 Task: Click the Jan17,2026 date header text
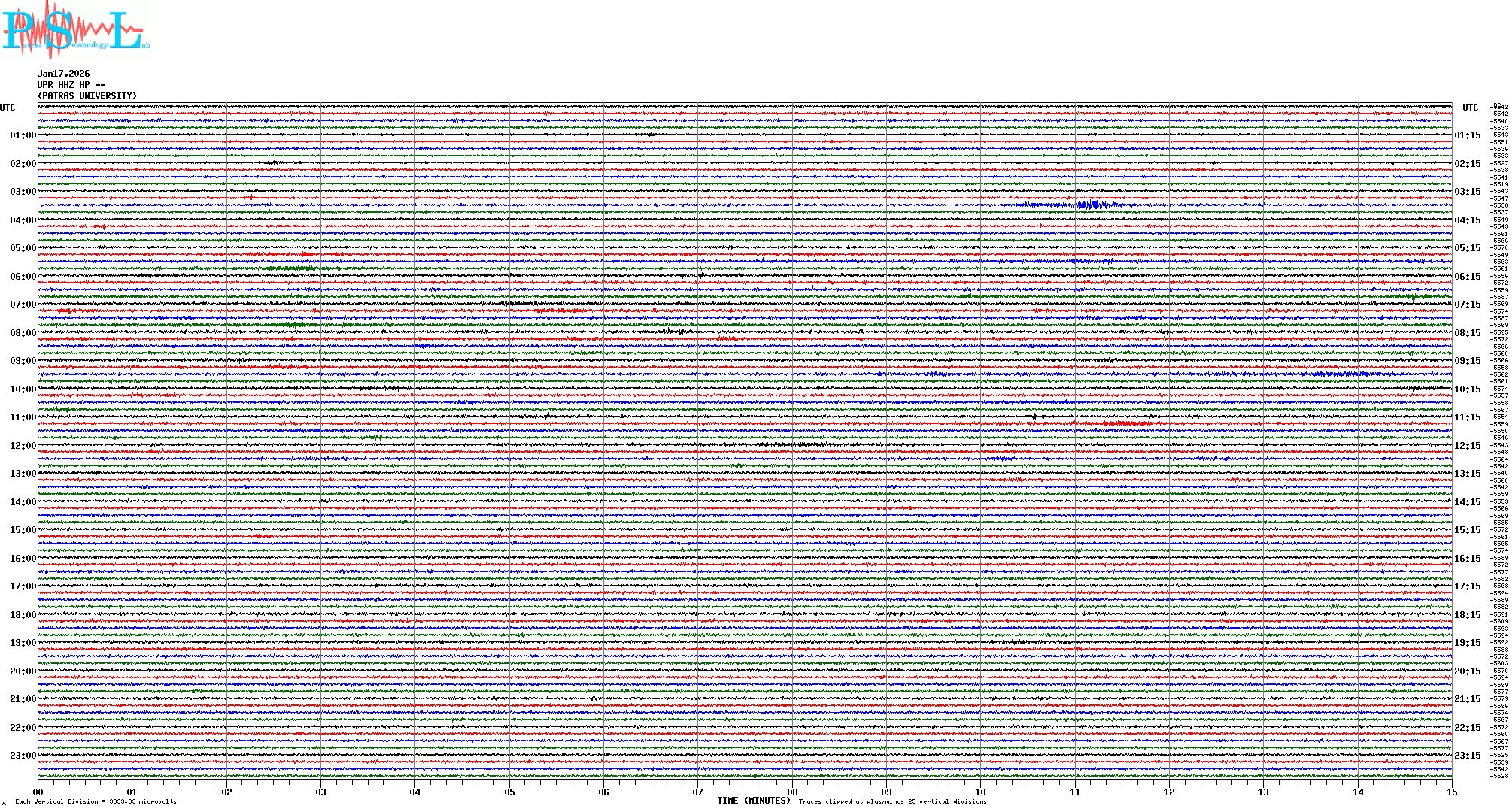point(63,74)
